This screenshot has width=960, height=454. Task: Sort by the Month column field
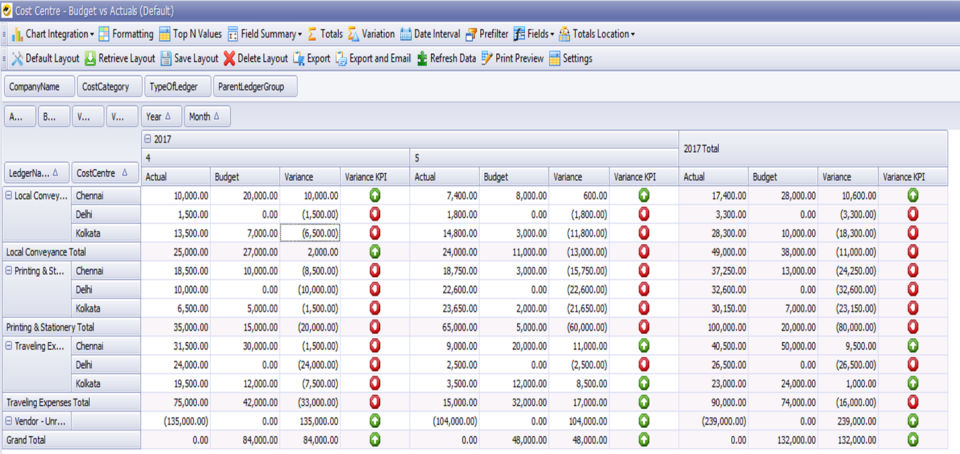(208, 117)
